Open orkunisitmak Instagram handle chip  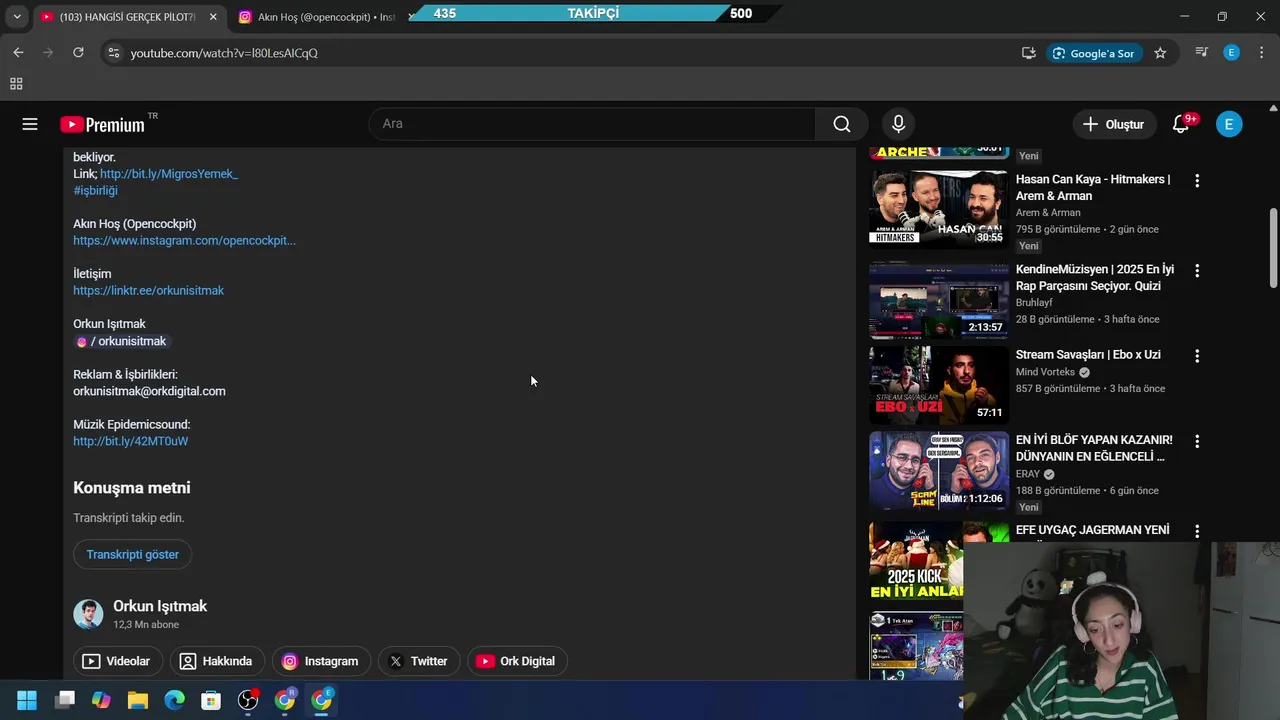tap(121, 341)
